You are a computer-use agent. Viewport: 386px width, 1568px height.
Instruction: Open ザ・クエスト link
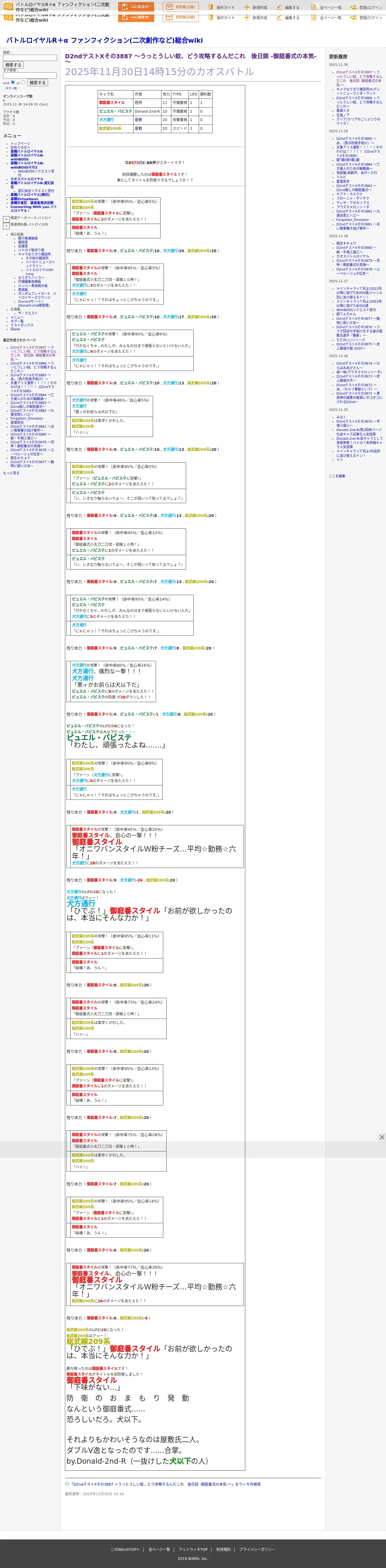(x=28, y=313)
